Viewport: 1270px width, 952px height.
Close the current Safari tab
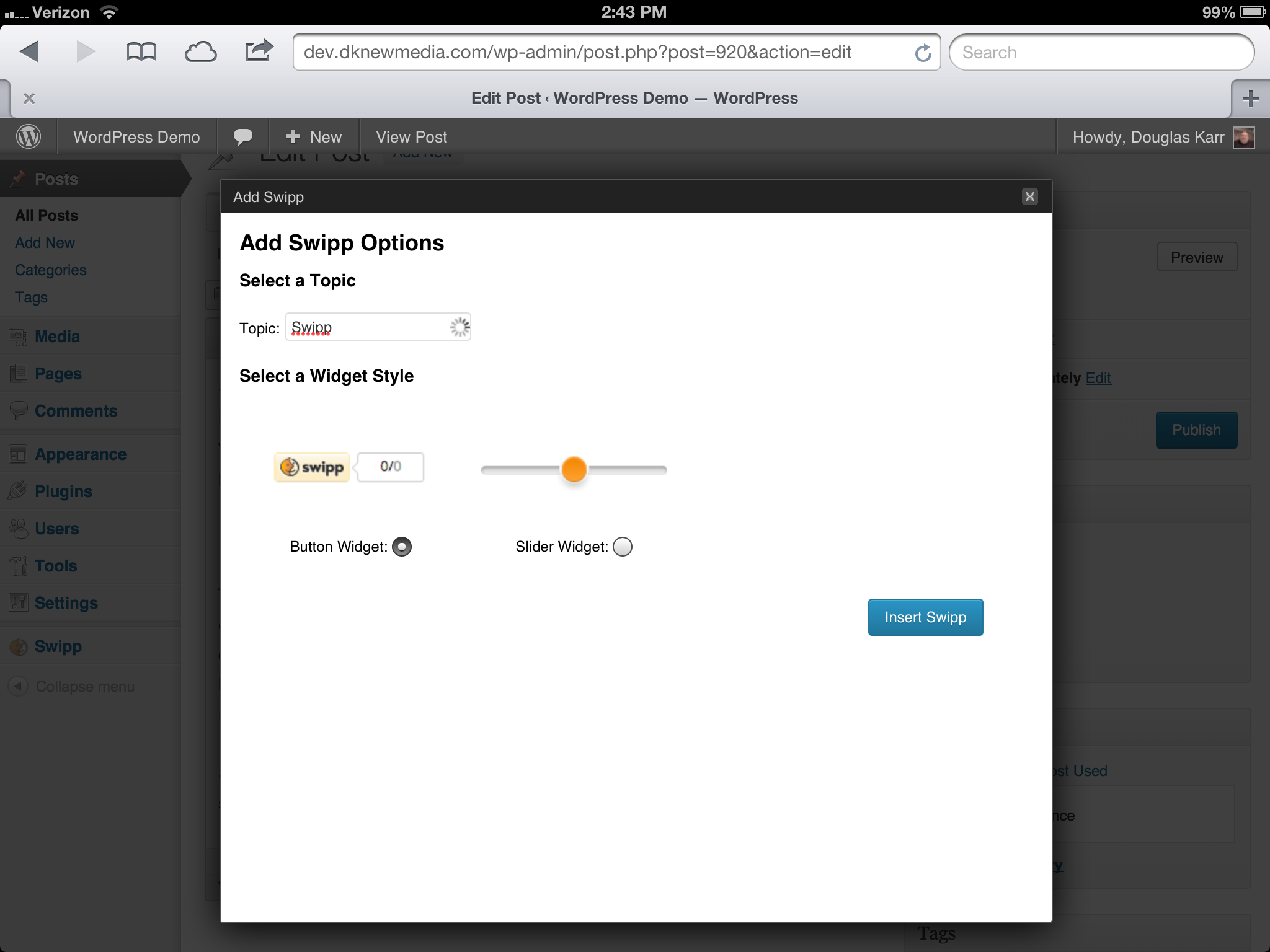[x=29, y=98]
